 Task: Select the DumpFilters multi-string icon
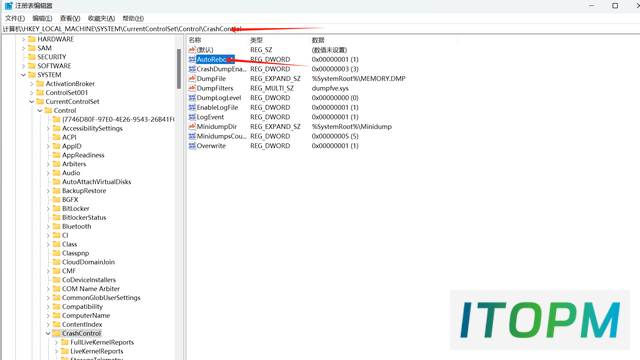coord(192,88)
